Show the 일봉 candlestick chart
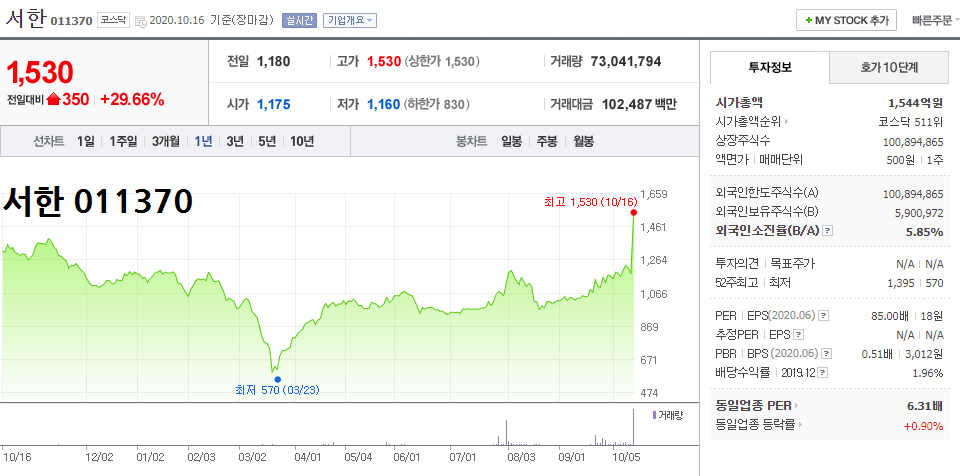Screen dimensions: 961x476 pyautogui.click(x=511, y=142)
